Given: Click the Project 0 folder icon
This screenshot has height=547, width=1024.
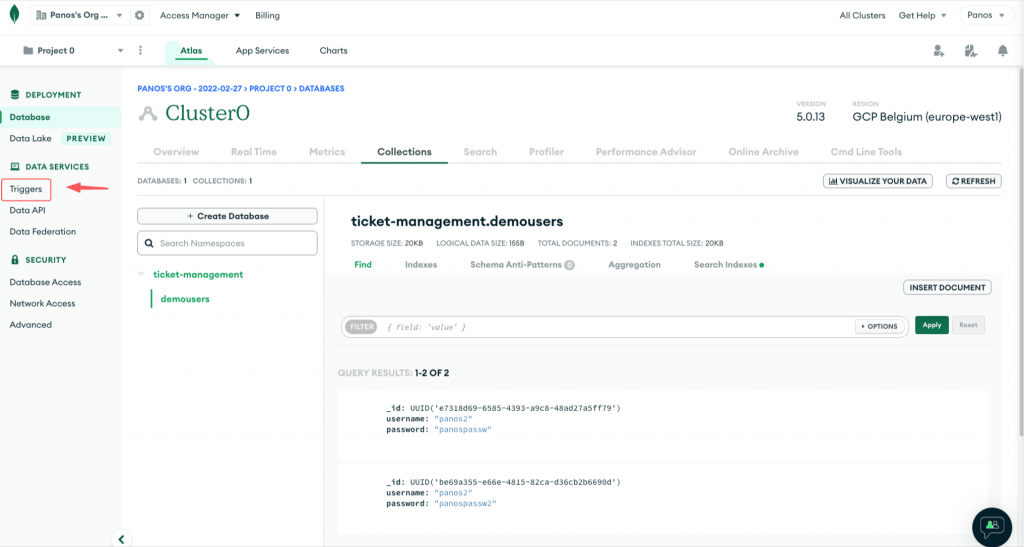Looking at the screenshot, I should pos(28,50).
